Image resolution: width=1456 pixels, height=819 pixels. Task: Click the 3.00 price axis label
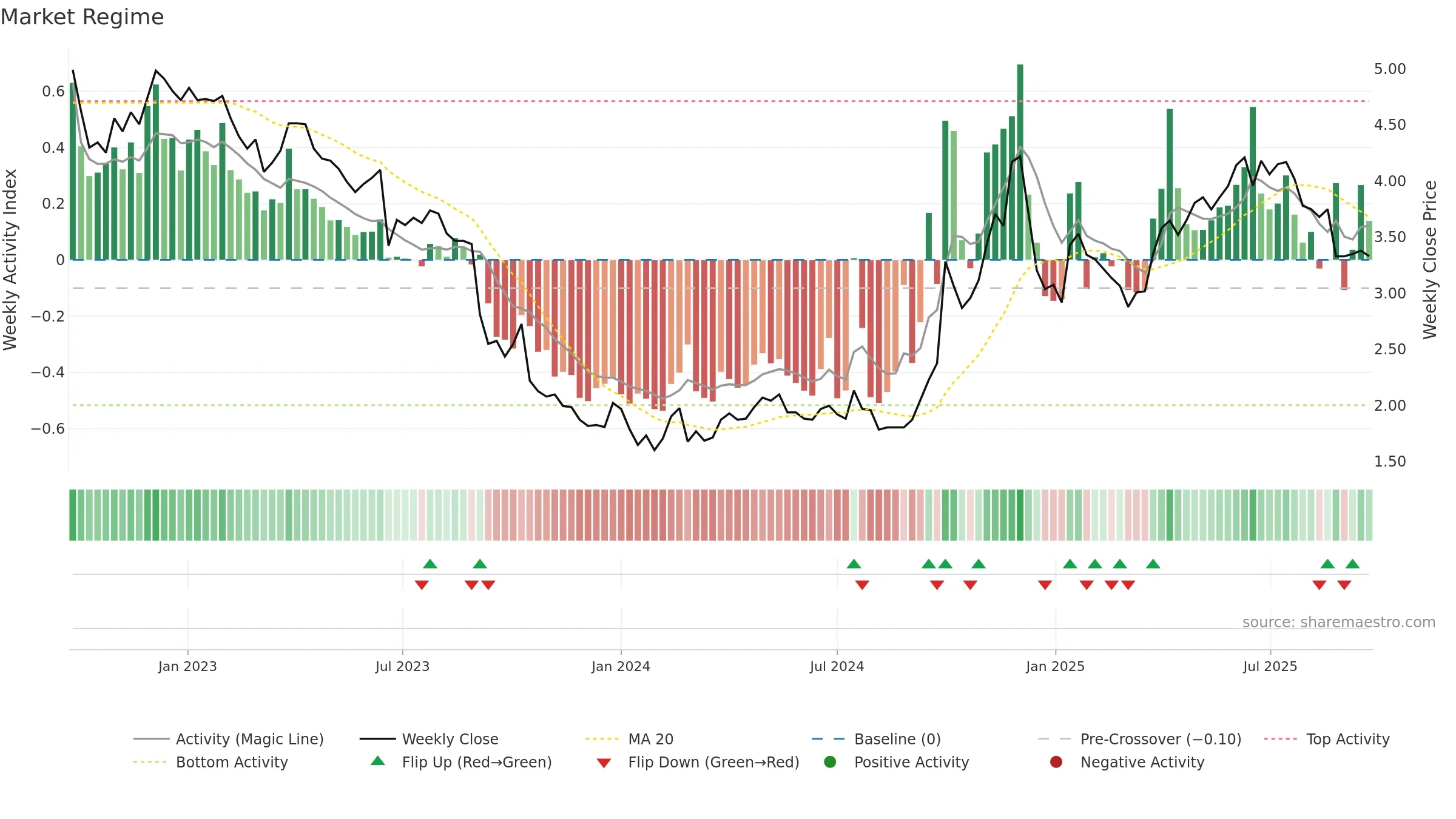[1390, 293]
